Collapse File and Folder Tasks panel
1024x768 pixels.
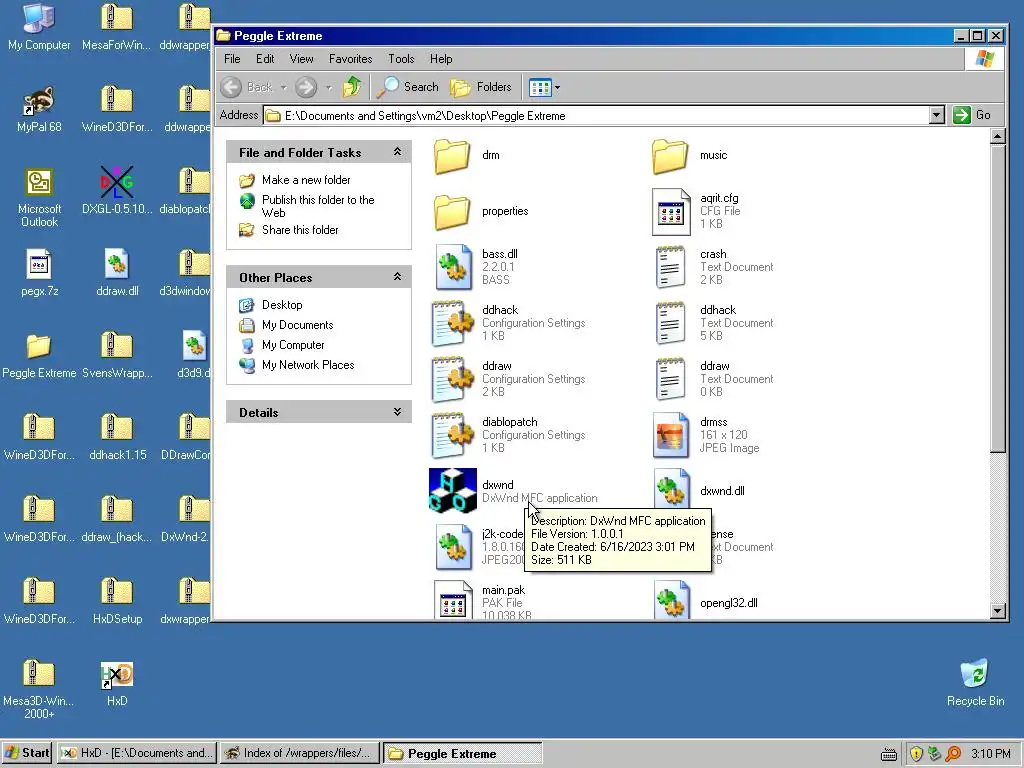click(397, 152)
